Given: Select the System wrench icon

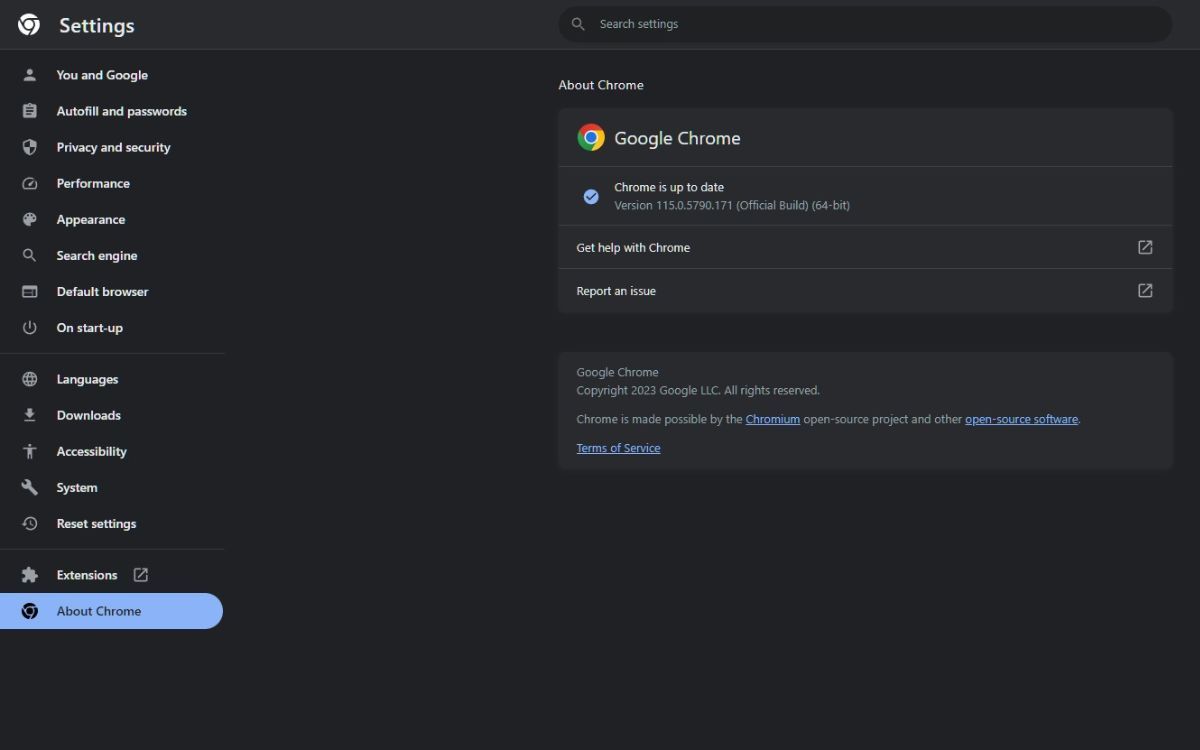Looking at the screenshot, I should coord(29,487).
